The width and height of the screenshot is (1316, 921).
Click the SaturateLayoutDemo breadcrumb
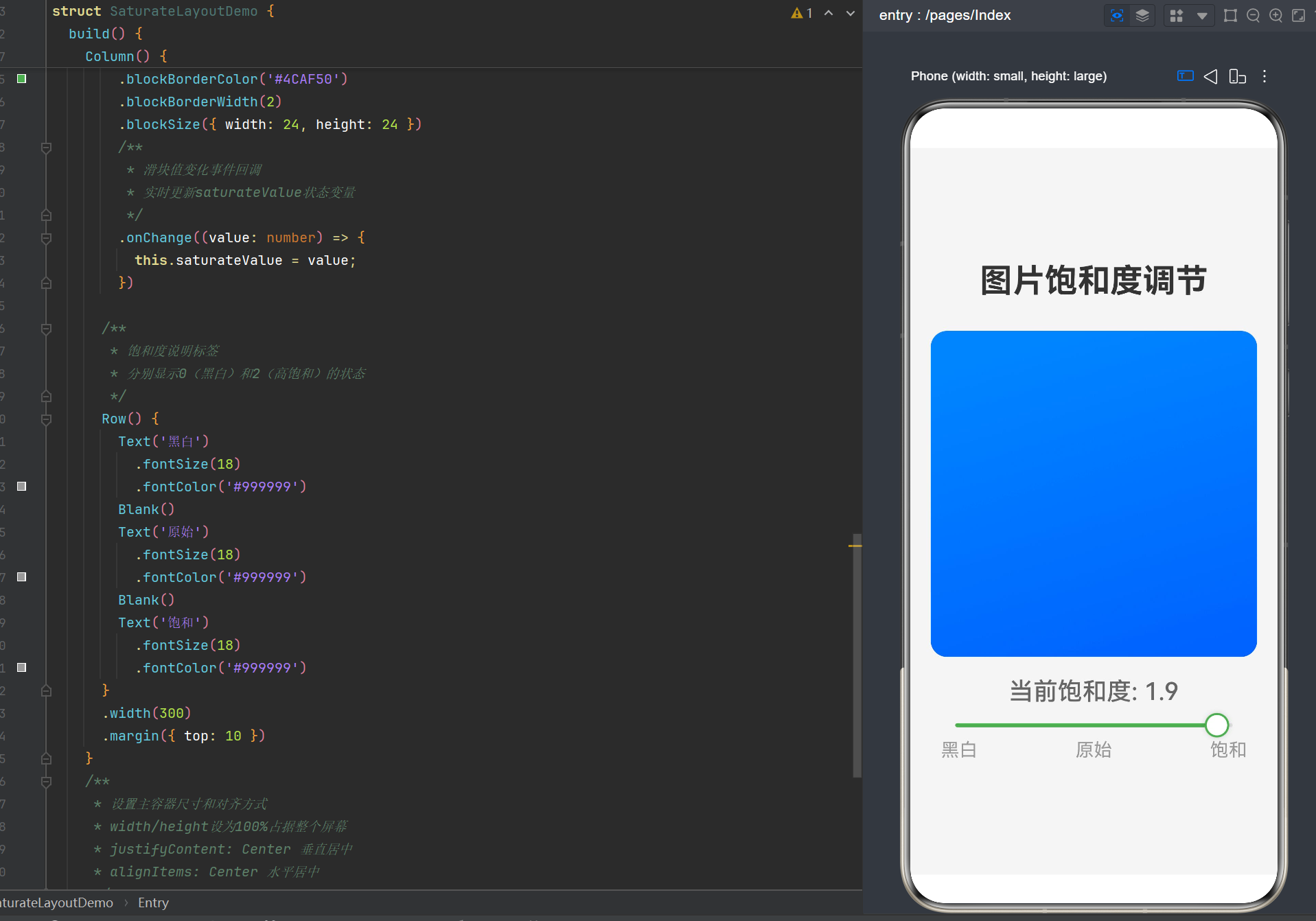pos(56,902)
